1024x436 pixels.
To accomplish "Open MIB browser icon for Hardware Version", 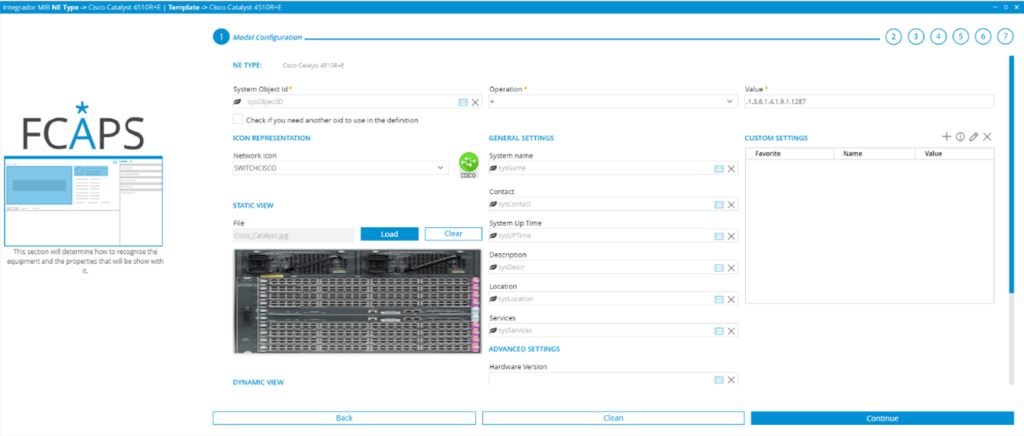I will point(718,380).
